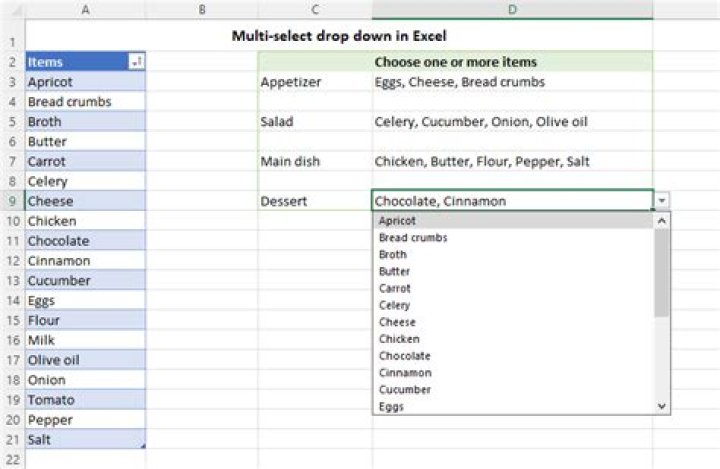The image size is (720, 469).
Task: Select column A header
Action: click(84, 10)
